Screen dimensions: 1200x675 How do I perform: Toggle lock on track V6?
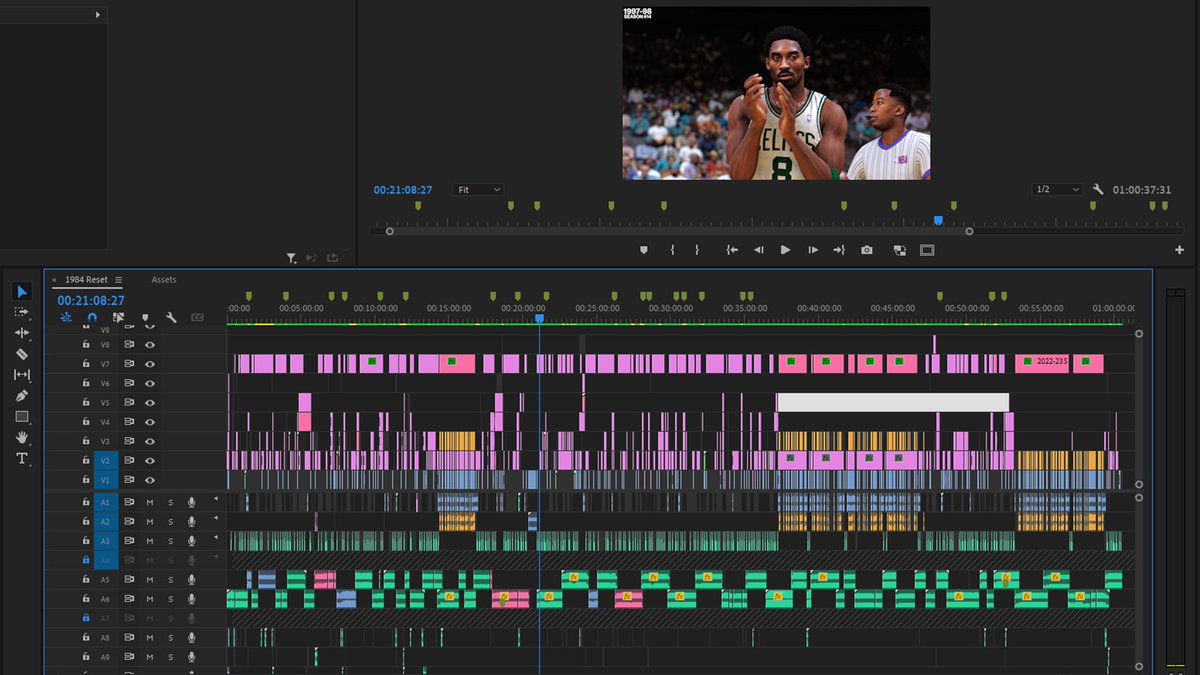coord(86,384)
